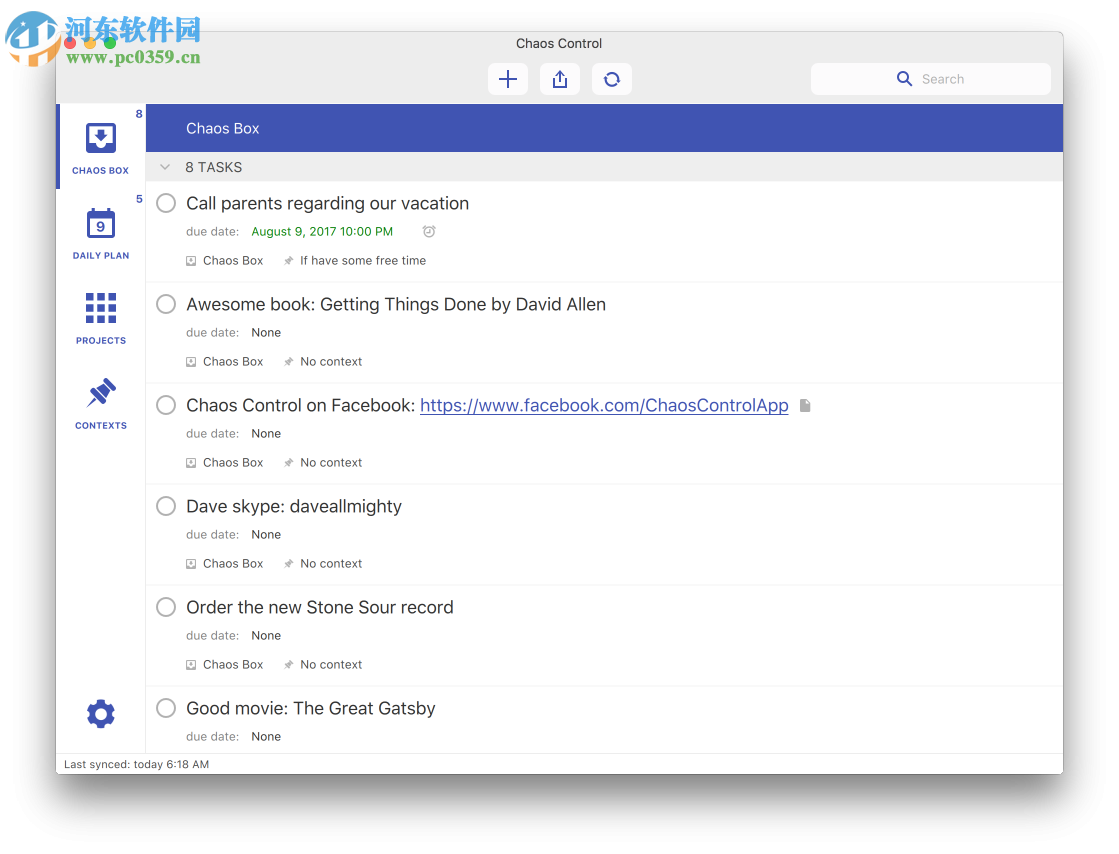The image size is (1119, 854).
Task: Complete the 'Order the new Stone Sour record' task
Action: [x=166, y=607]
